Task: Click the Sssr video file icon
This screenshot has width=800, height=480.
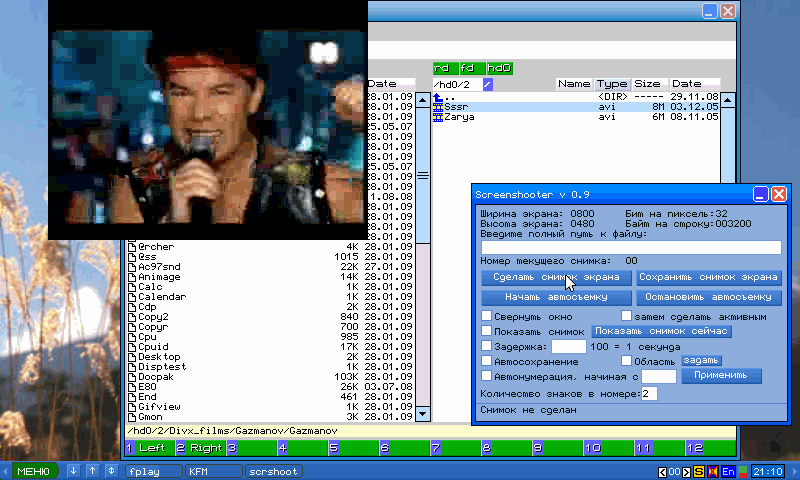Action: click(438, 106)
